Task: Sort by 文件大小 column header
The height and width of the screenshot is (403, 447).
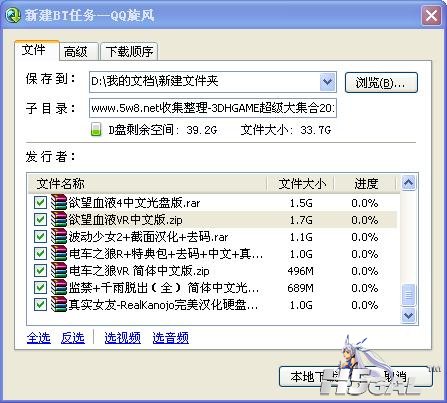Action: click(301, 183)
